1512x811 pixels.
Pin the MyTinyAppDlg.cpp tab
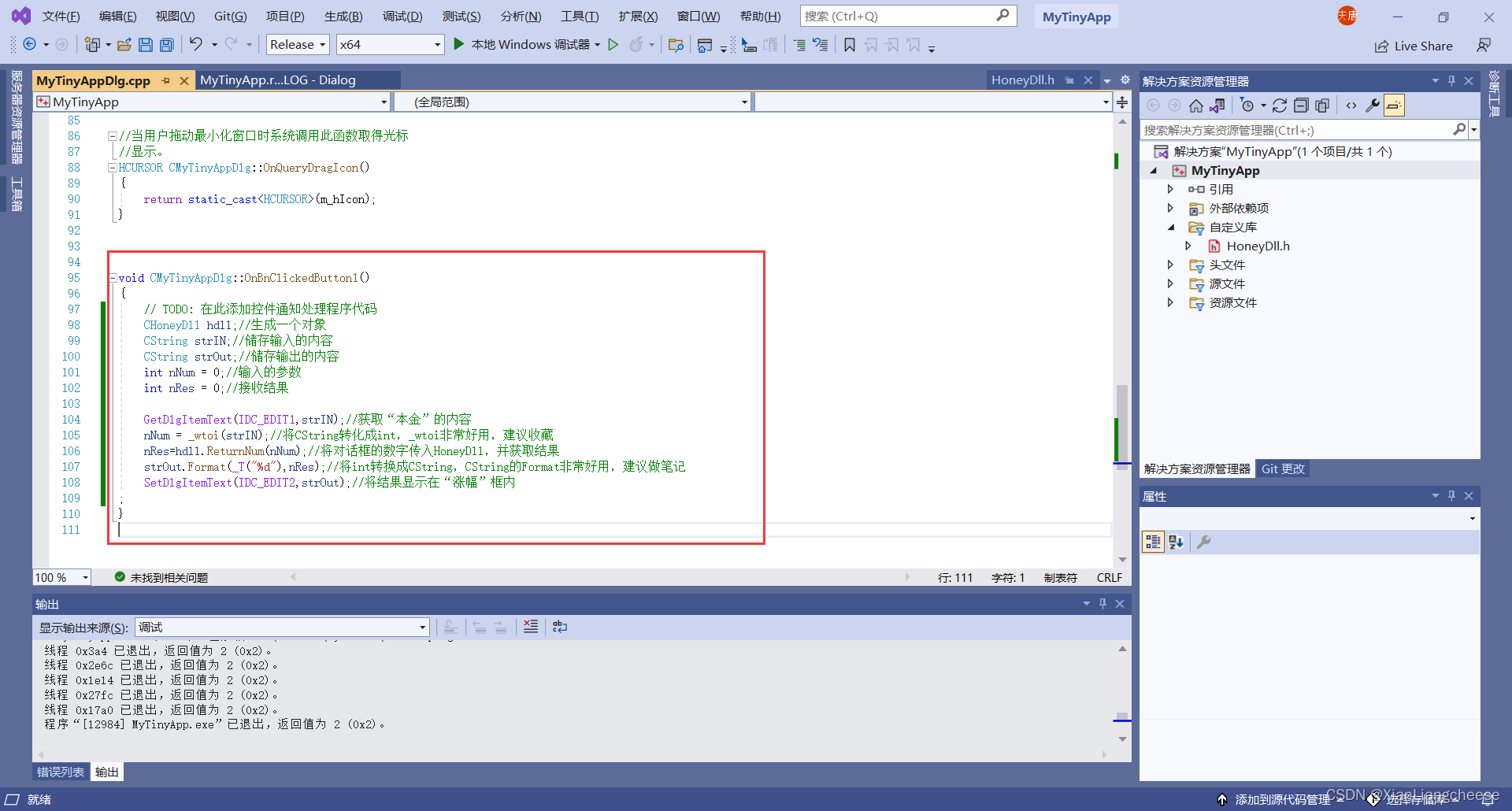point(165,80)
